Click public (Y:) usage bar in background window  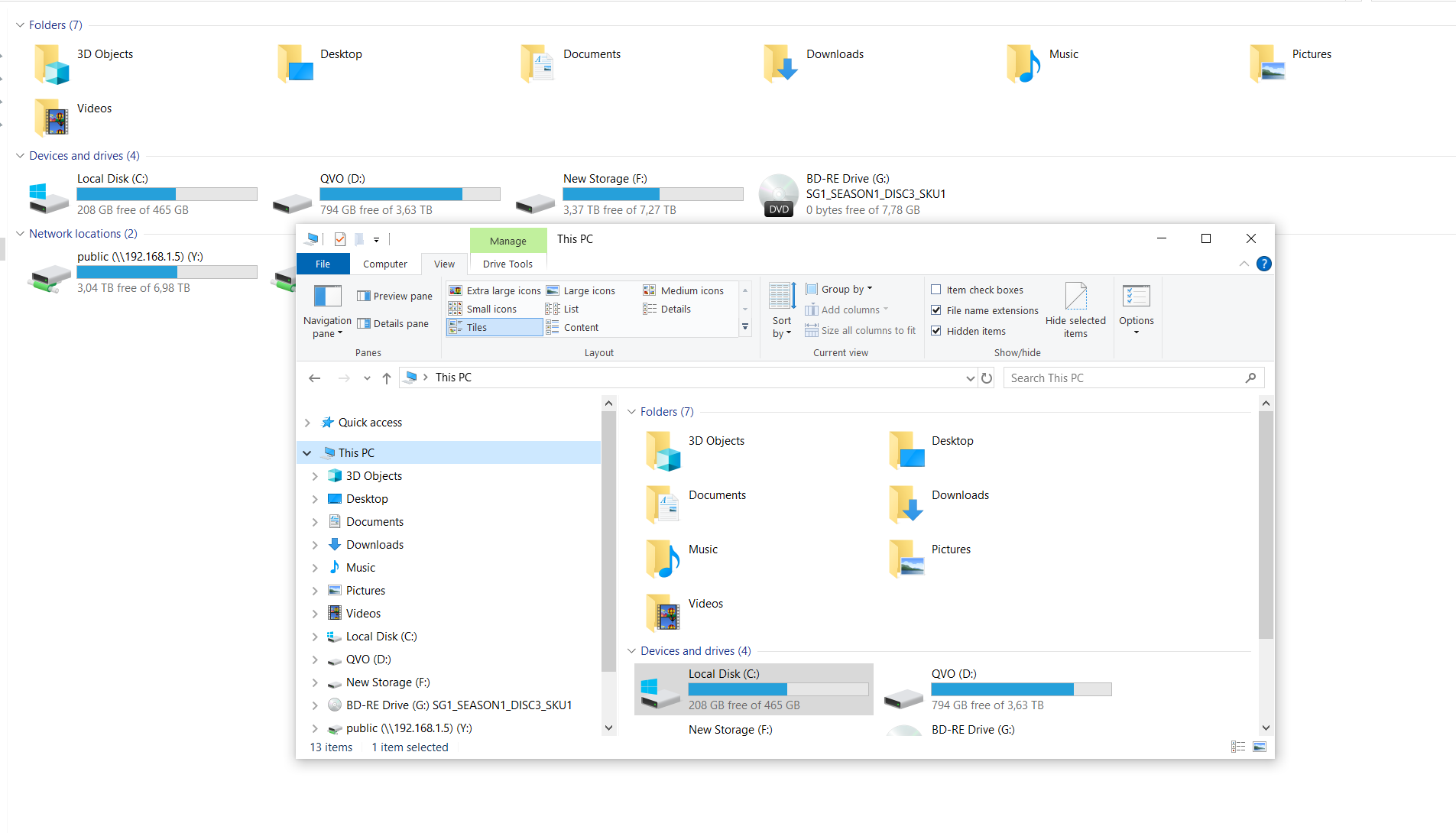(x=167, y=272)
